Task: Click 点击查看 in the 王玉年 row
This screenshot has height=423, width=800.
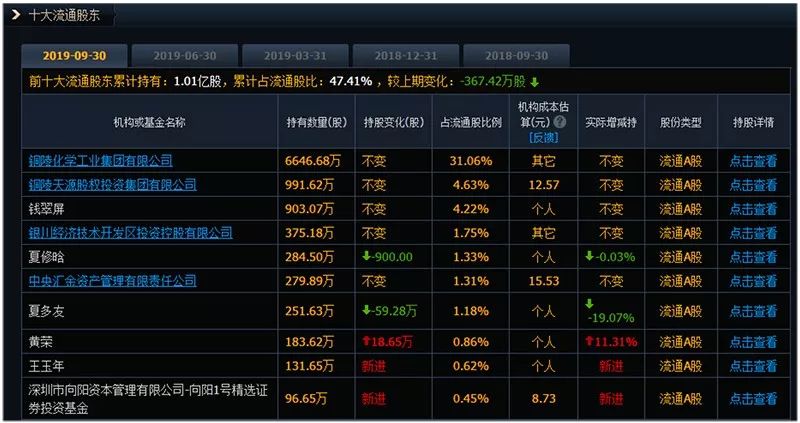Action: tap(753, 366)
